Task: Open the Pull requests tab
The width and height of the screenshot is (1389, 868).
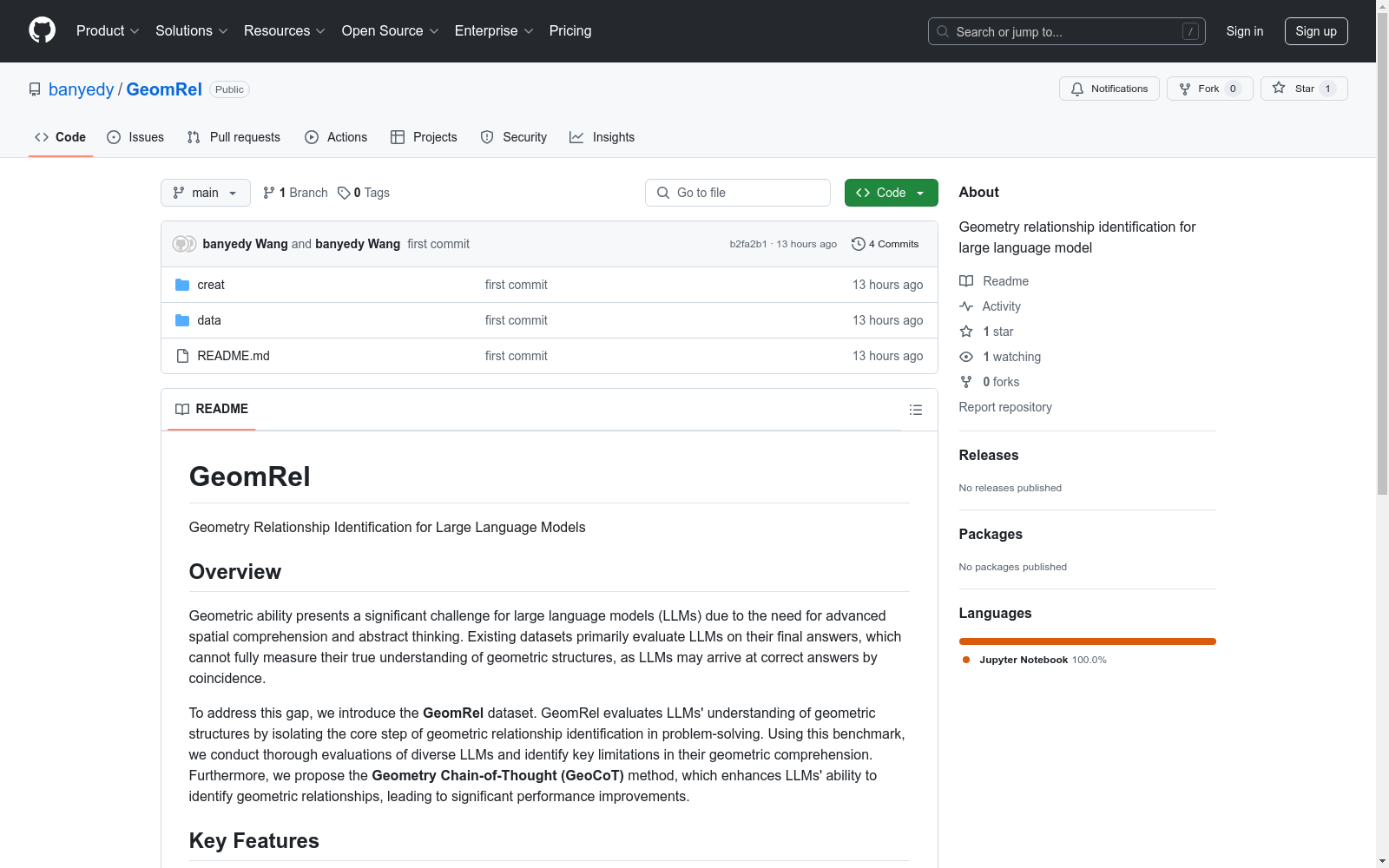Action: click(x=234, y=137)
